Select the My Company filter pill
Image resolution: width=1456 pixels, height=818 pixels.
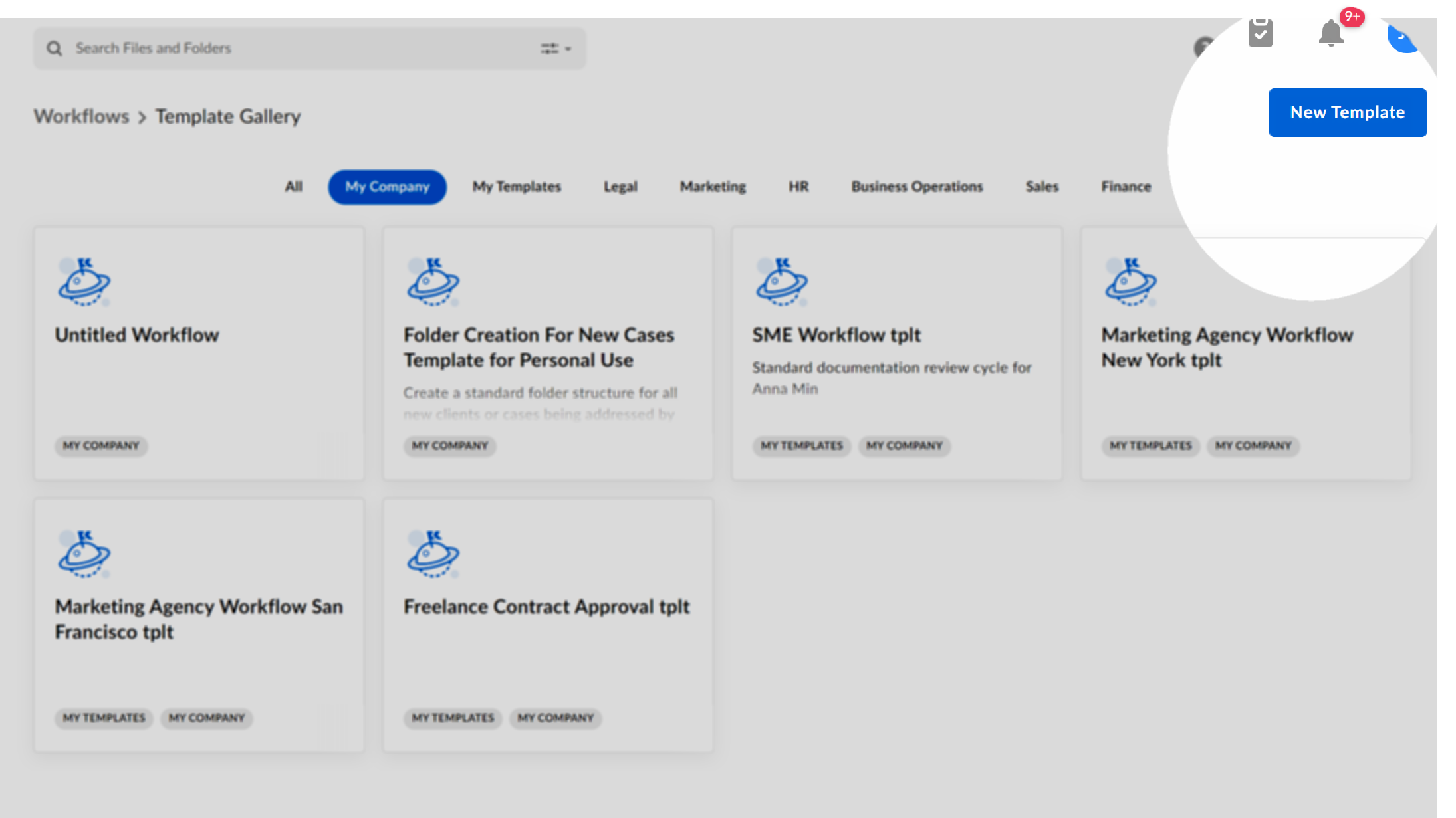[x=387, y=187]
